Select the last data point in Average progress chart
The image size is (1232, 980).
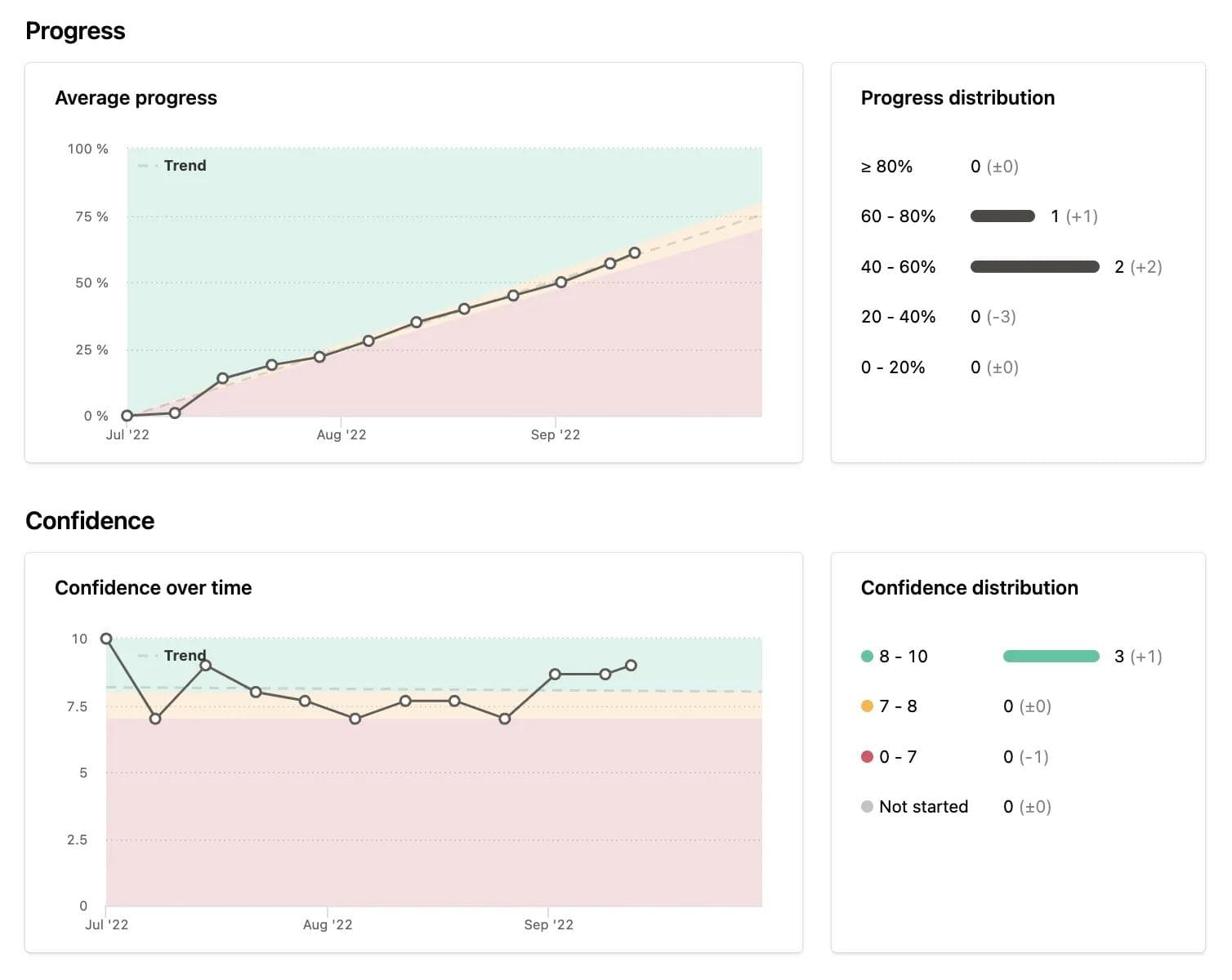pos(636,253)
